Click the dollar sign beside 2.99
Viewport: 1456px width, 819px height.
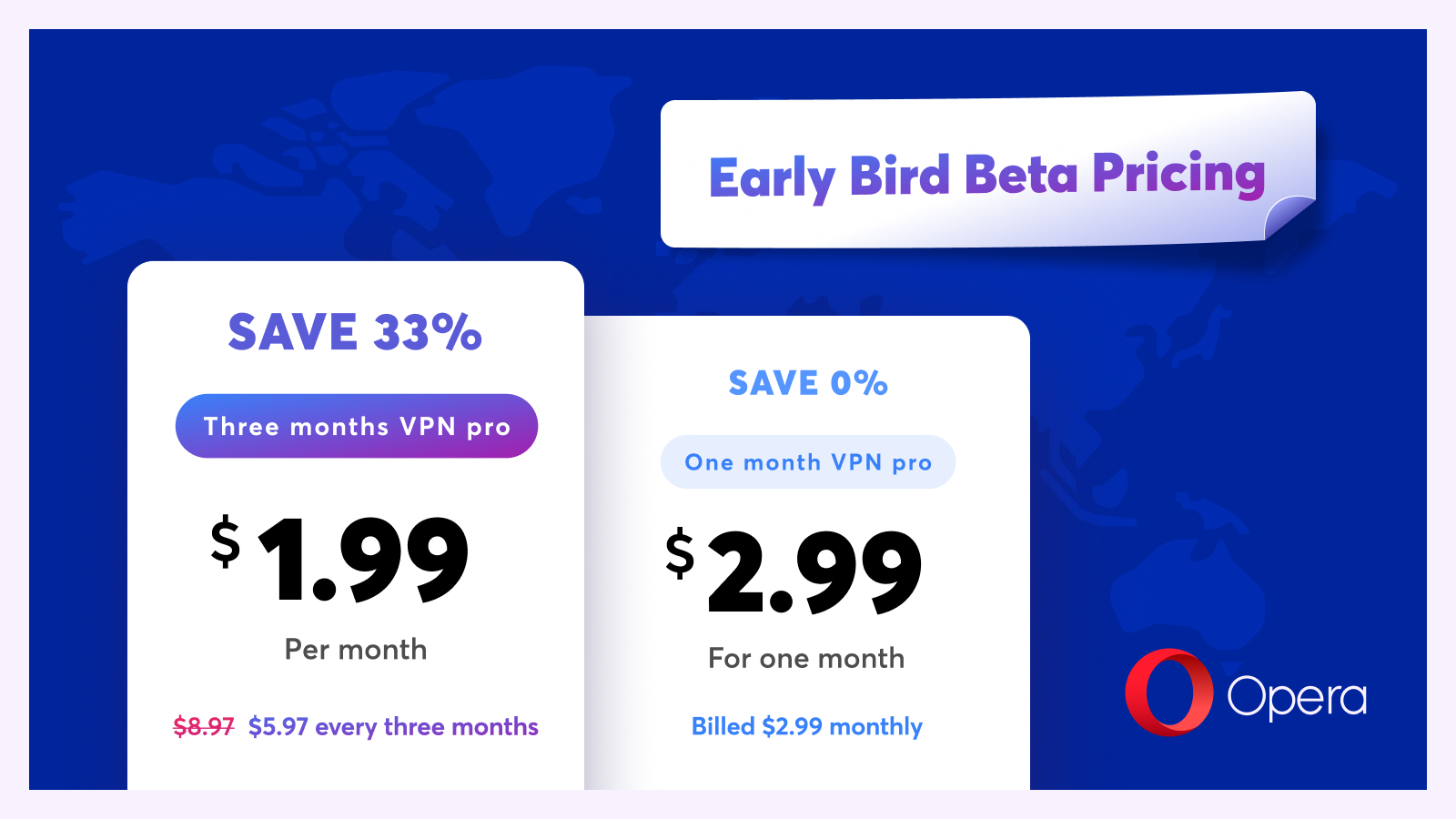coord(680,554)
